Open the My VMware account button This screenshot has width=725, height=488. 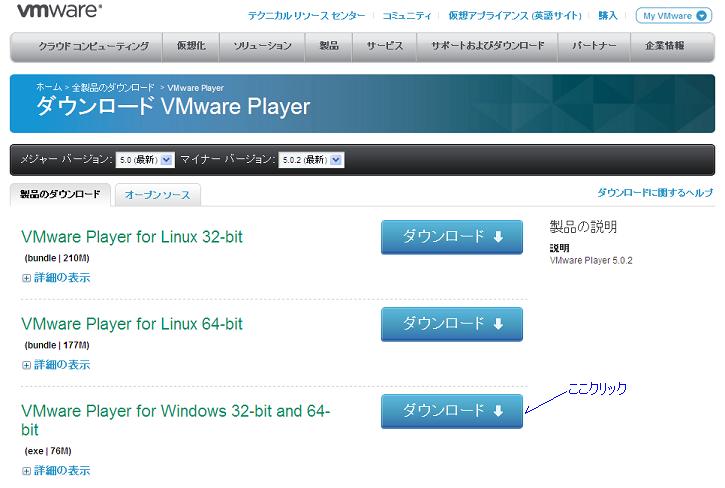pyautogui.click(x=673, y=16)
